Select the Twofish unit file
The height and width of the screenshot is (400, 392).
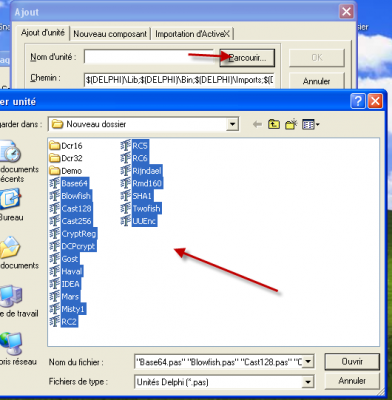pos(141,209)
